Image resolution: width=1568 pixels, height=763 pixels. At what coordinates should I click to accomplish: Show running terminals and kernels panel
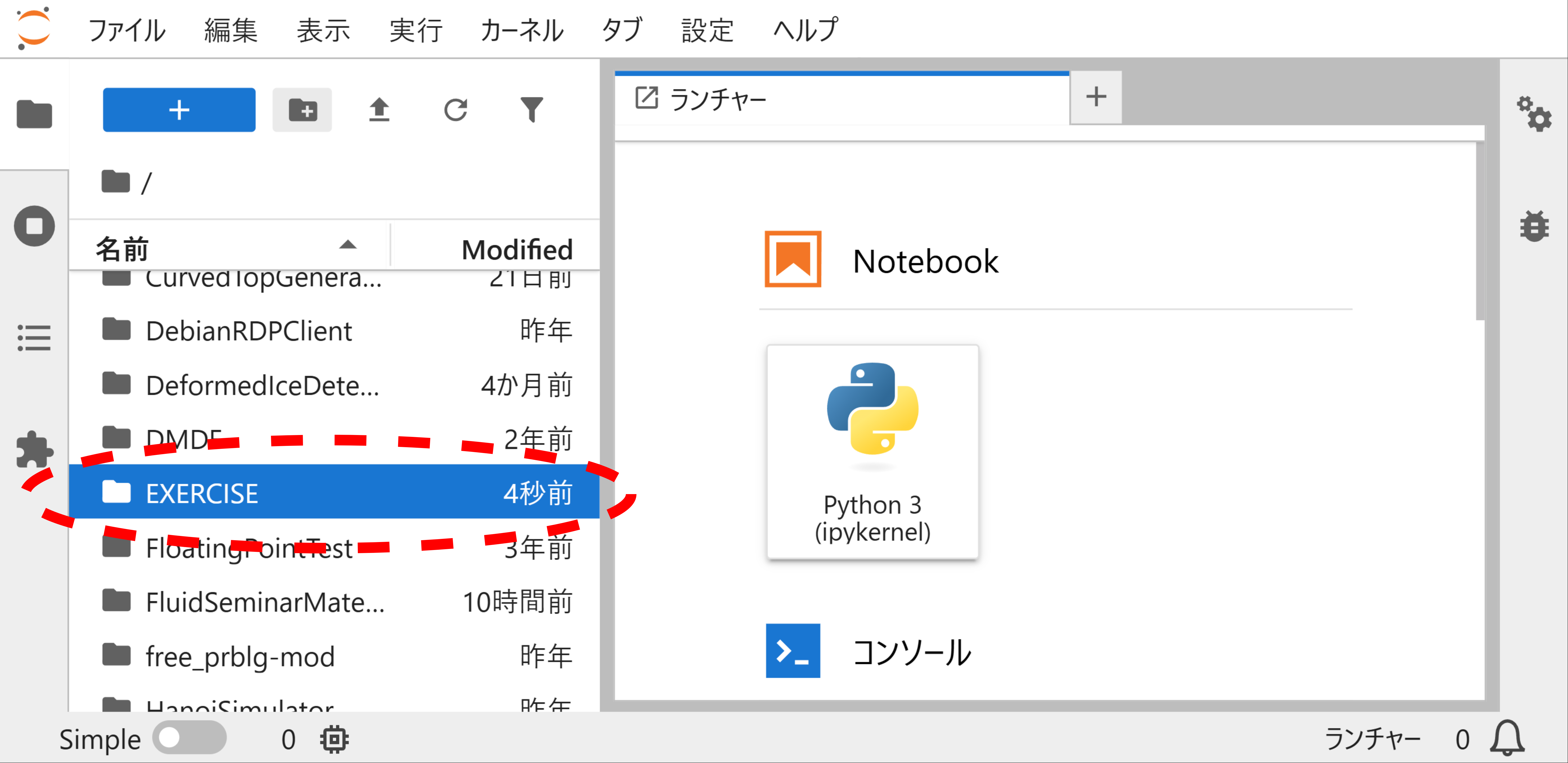33,226
